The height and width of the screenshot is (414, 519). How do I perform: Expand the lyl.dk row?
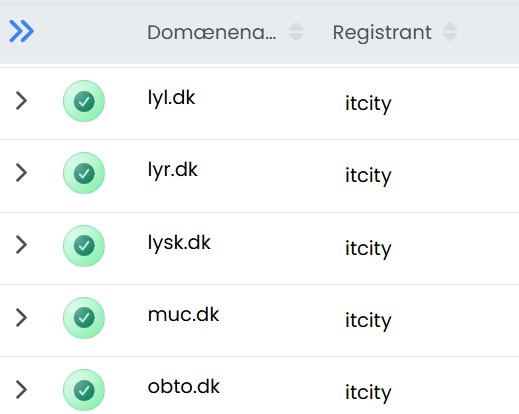point(21,101)
